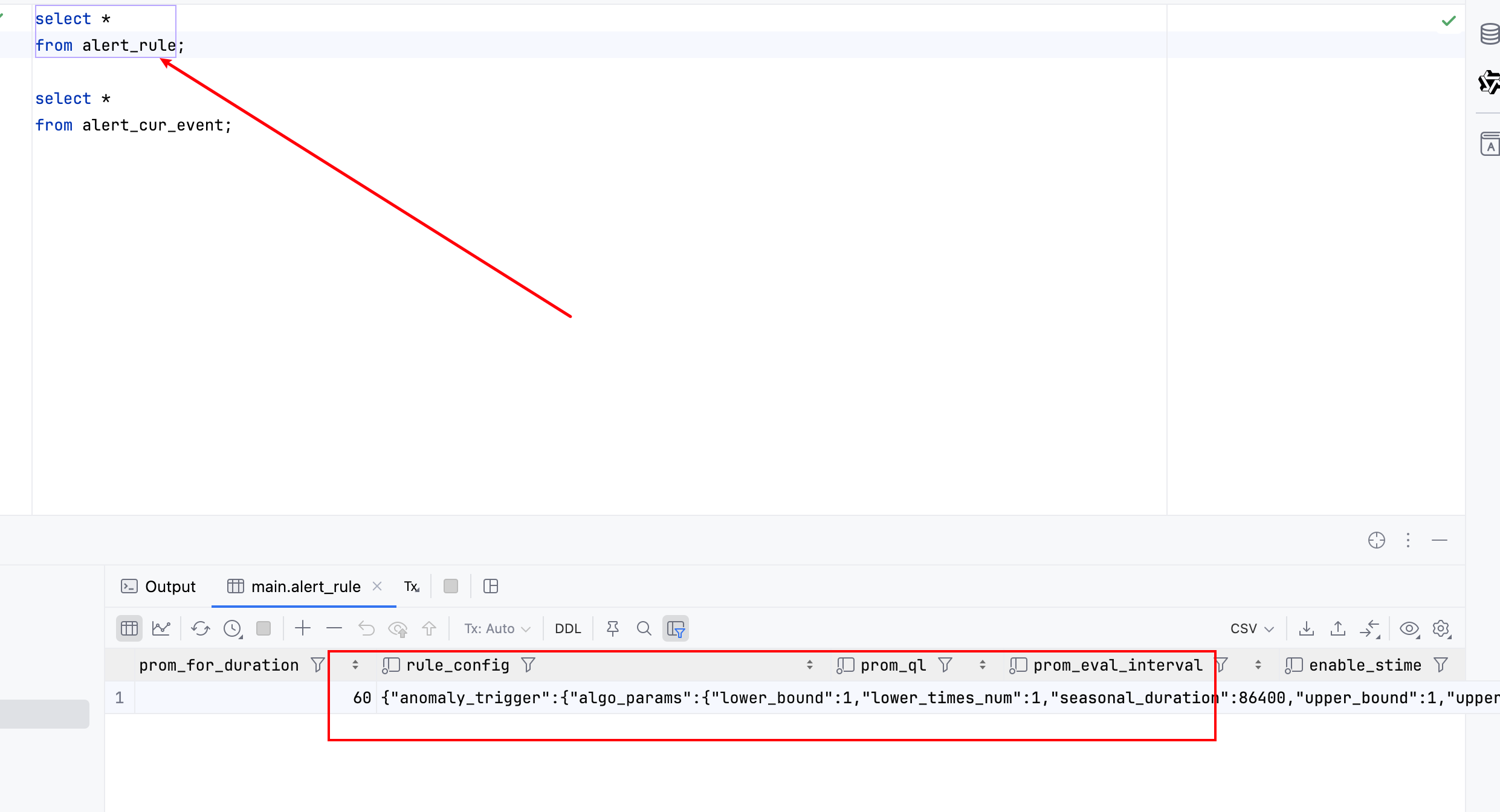Close the main.alert_rule tab
This screenshot has width=1500, height=812.
(x=377, y=586)
